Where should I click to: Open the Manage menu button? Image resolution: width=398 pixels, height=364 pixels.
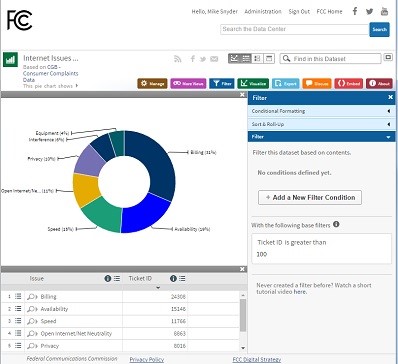click(152, 83)
